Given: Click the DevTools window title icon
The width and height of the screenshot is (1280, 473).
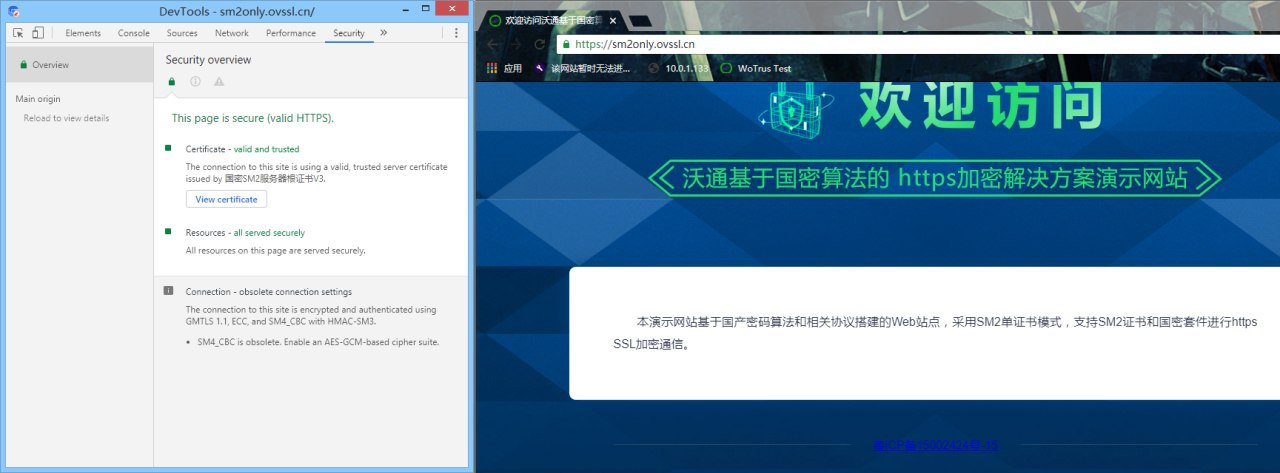Looking at the screenshot, I should coord(13,10).
